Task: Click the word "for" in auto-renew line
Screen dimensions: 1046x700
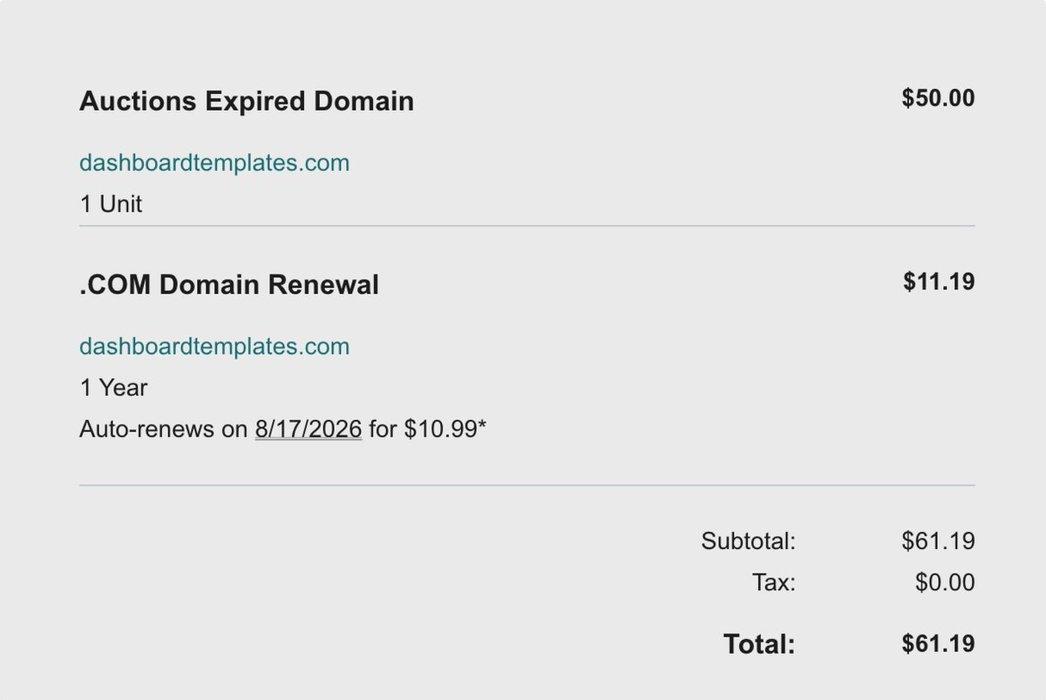Action: tap(383, 430)
